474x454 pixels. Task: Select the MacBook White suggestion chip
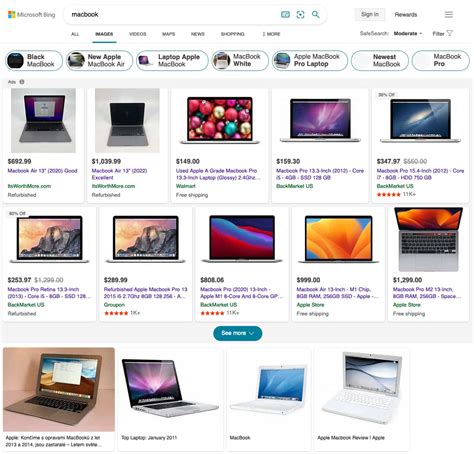click(x=240, y=60)
